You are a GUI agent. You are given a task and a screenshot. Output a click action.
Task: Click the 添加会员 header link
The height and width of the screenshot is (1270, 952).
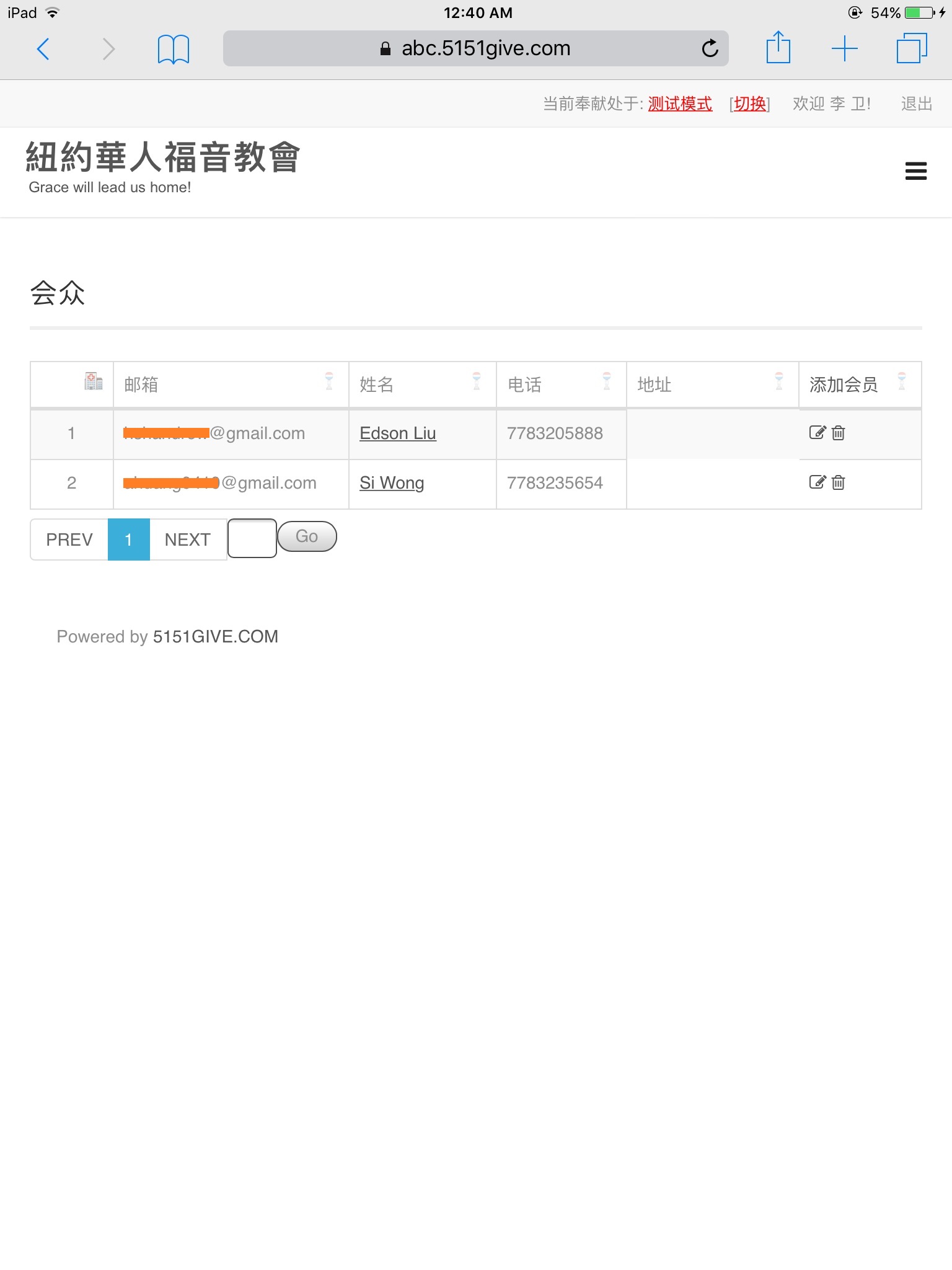[x=844, y=384]
